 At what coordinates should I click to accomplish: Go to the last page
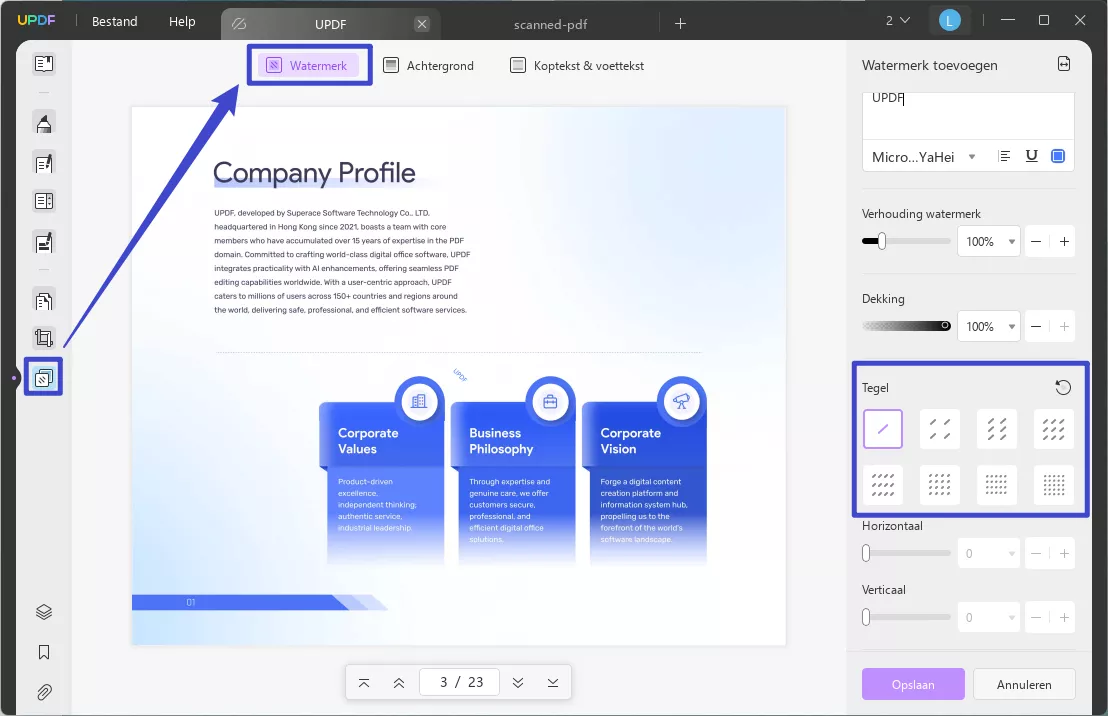click(553, 683)
